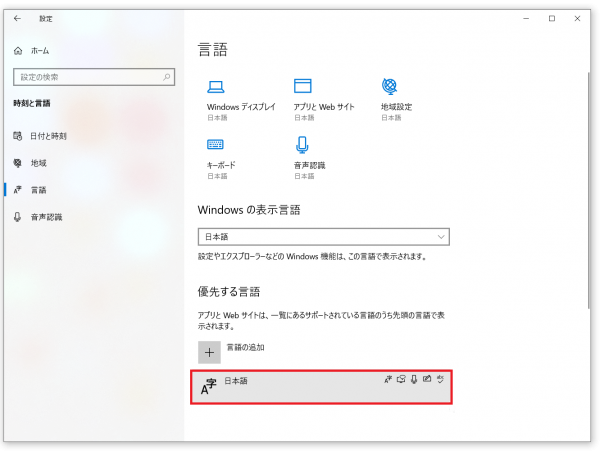
Task: Click the display language feature icon on 日本語 row
Action: coord(388,379)
